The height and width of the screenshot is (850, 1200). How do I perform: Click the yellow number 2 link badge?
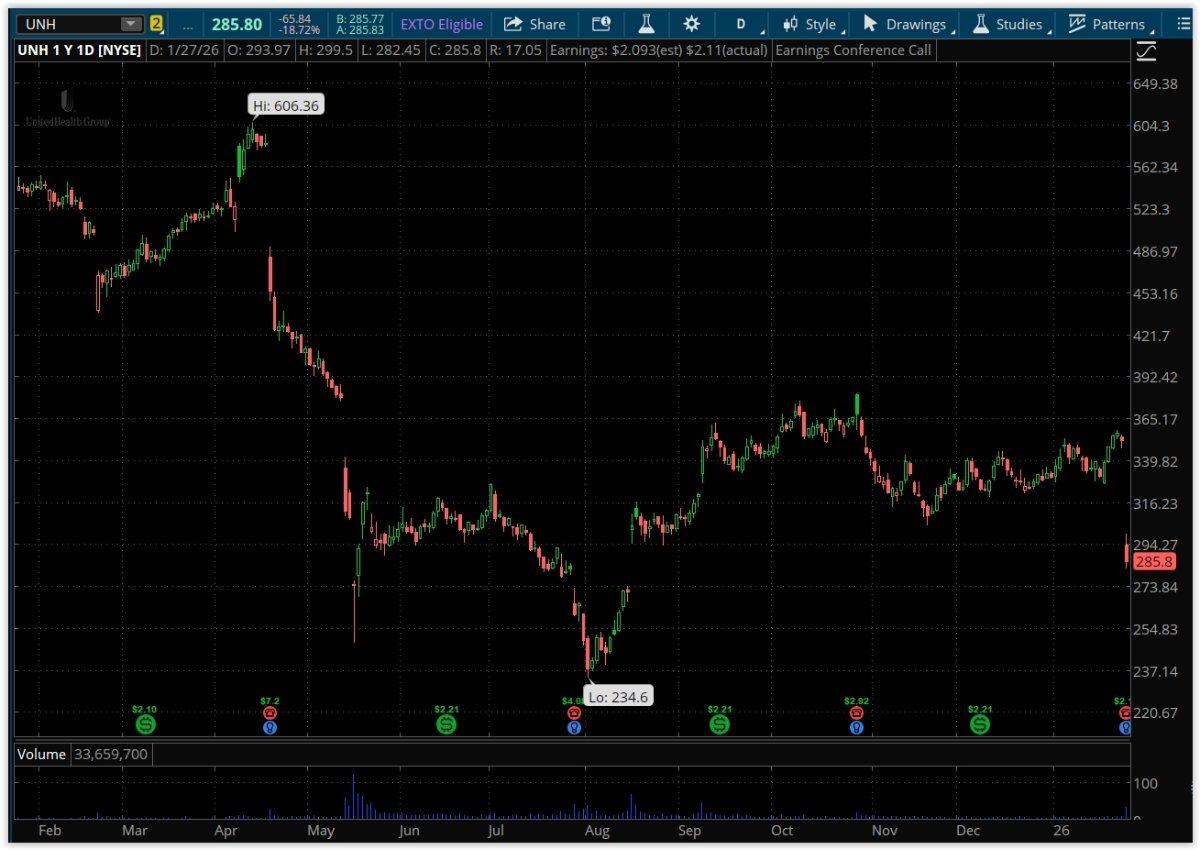(157, 24)
